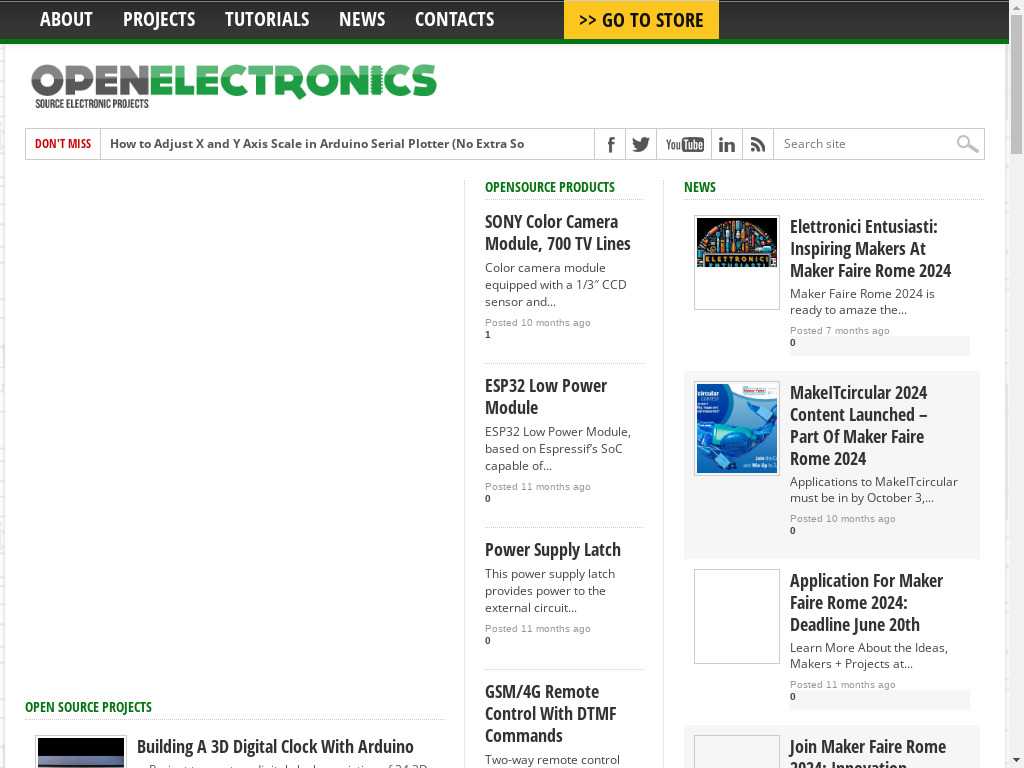Click 'Posted 10 months ago' under SONY Camera
Screen dimensions: 1024x768
[x=537, y=323]
